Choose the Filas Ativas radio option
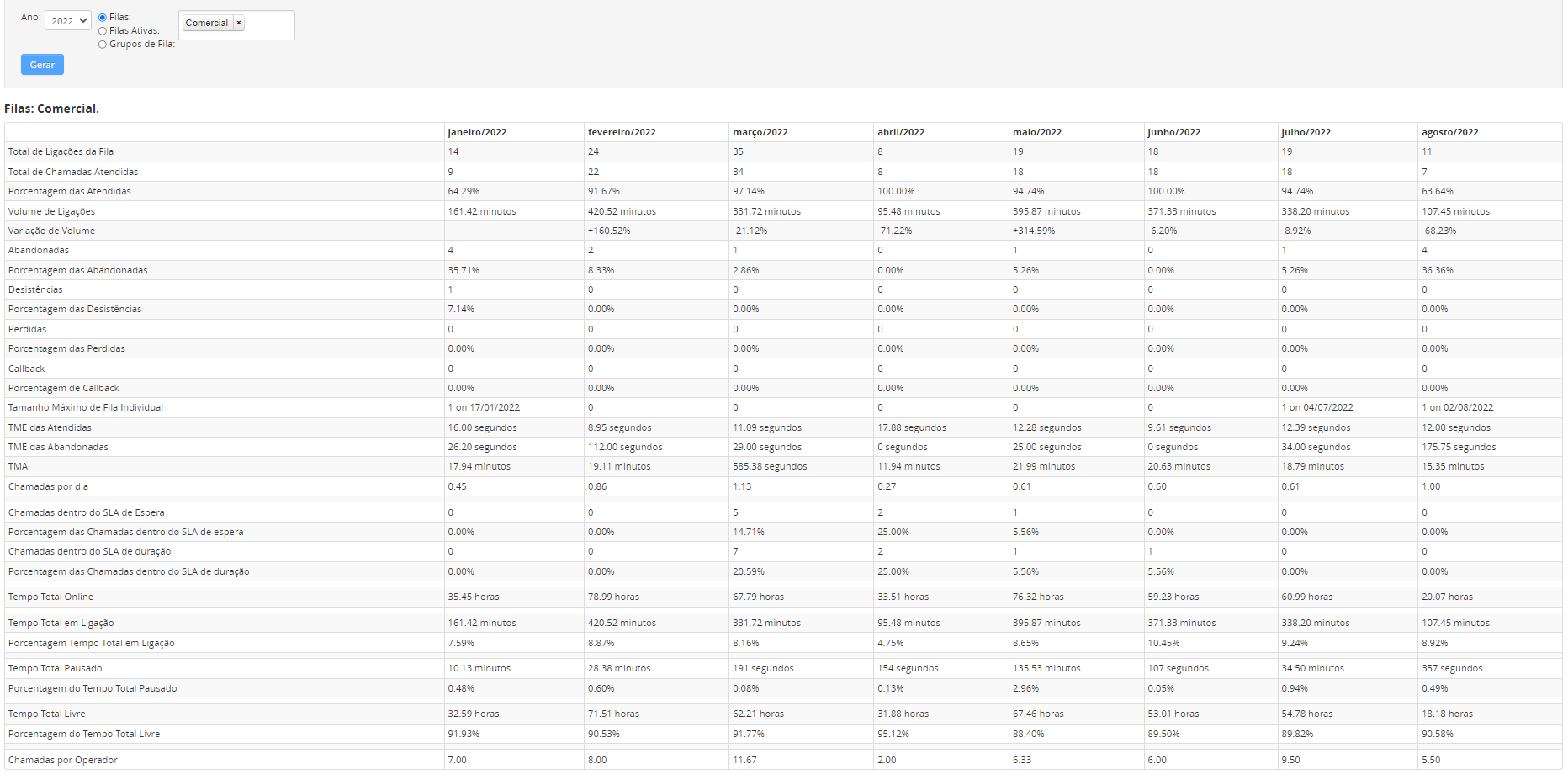Viewport: 1568px width, 775px height. click(x=103, y=31)
